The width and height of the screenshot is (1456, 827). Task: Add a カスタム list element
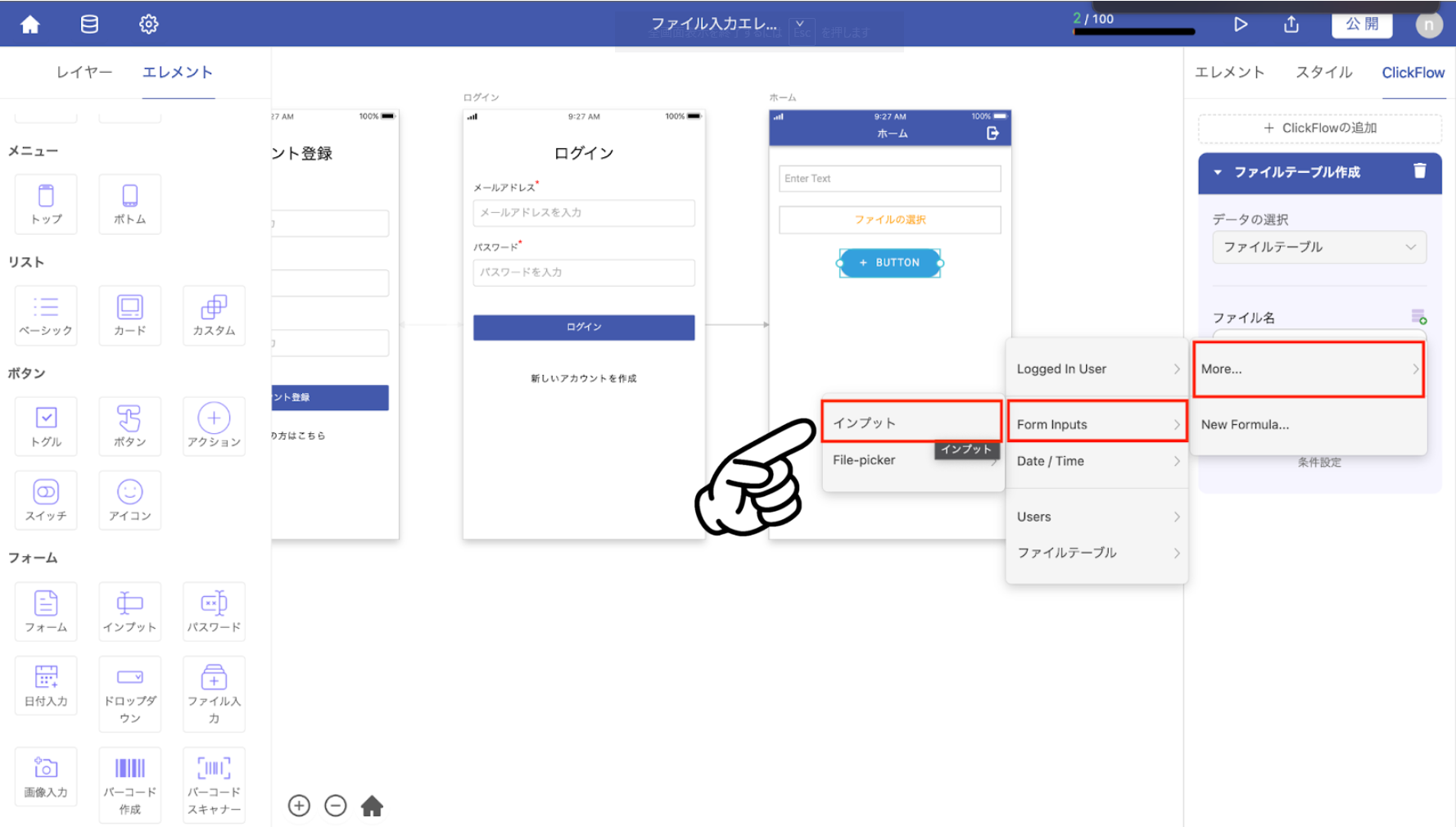click(214, 315)
